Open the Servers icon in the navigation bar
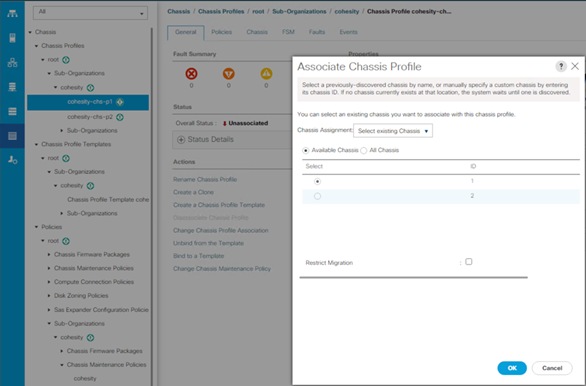The width and height of the screenshot is (586, 386). 12,38
